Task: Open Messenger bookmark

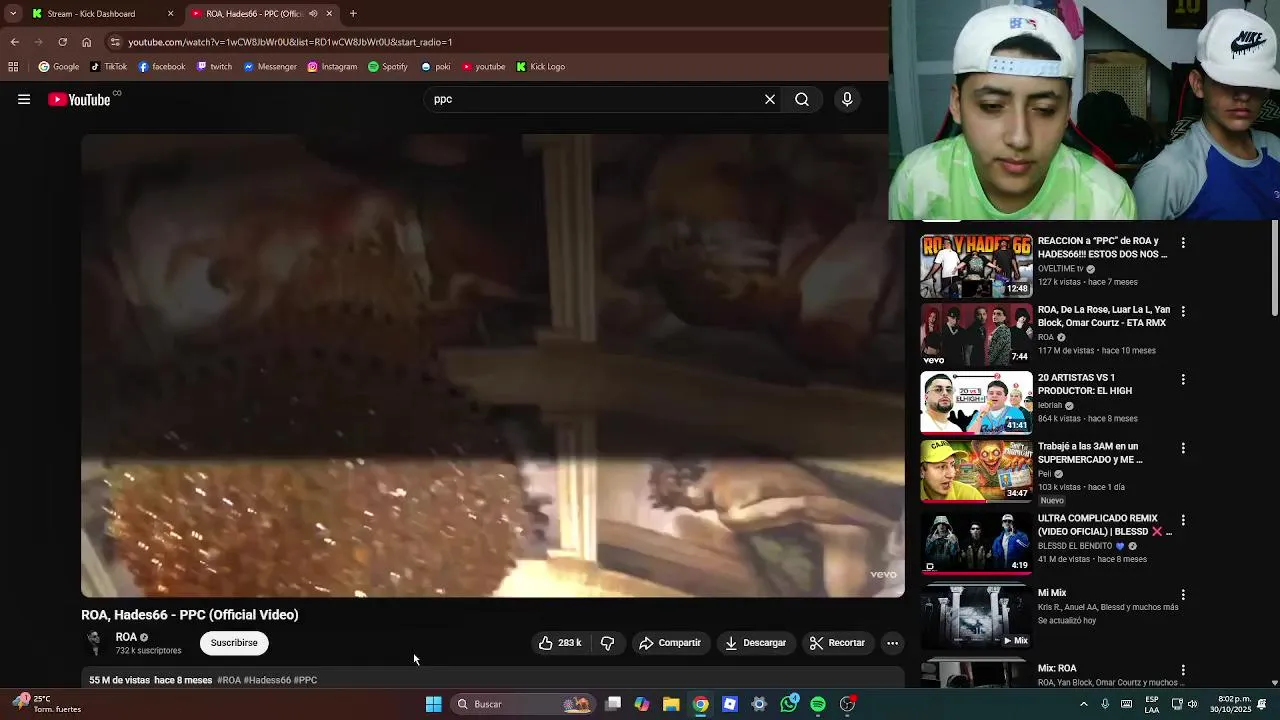Action: pos(270,67)
